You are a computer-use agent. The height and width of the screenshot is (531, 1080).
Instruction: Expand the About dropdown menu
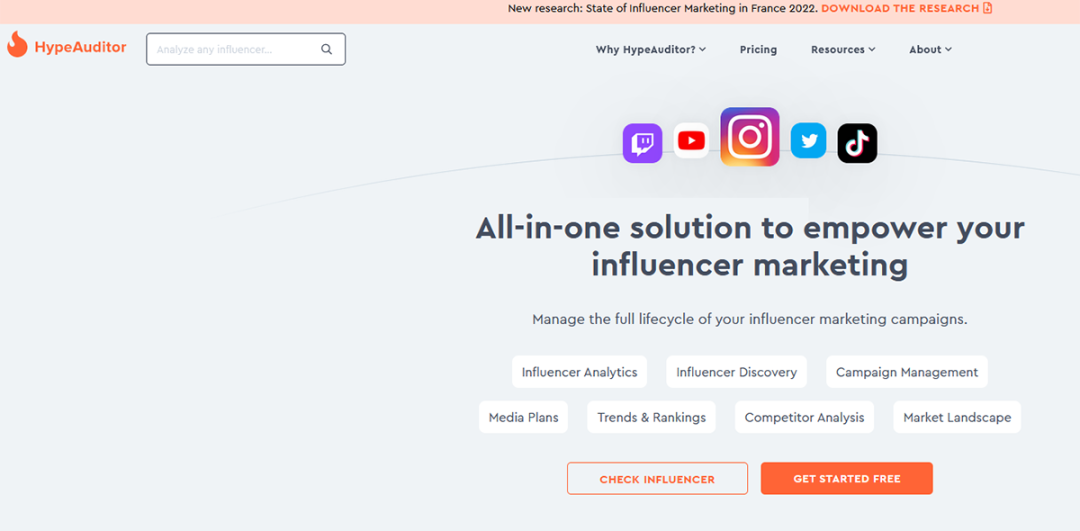[x=931, y=50]
